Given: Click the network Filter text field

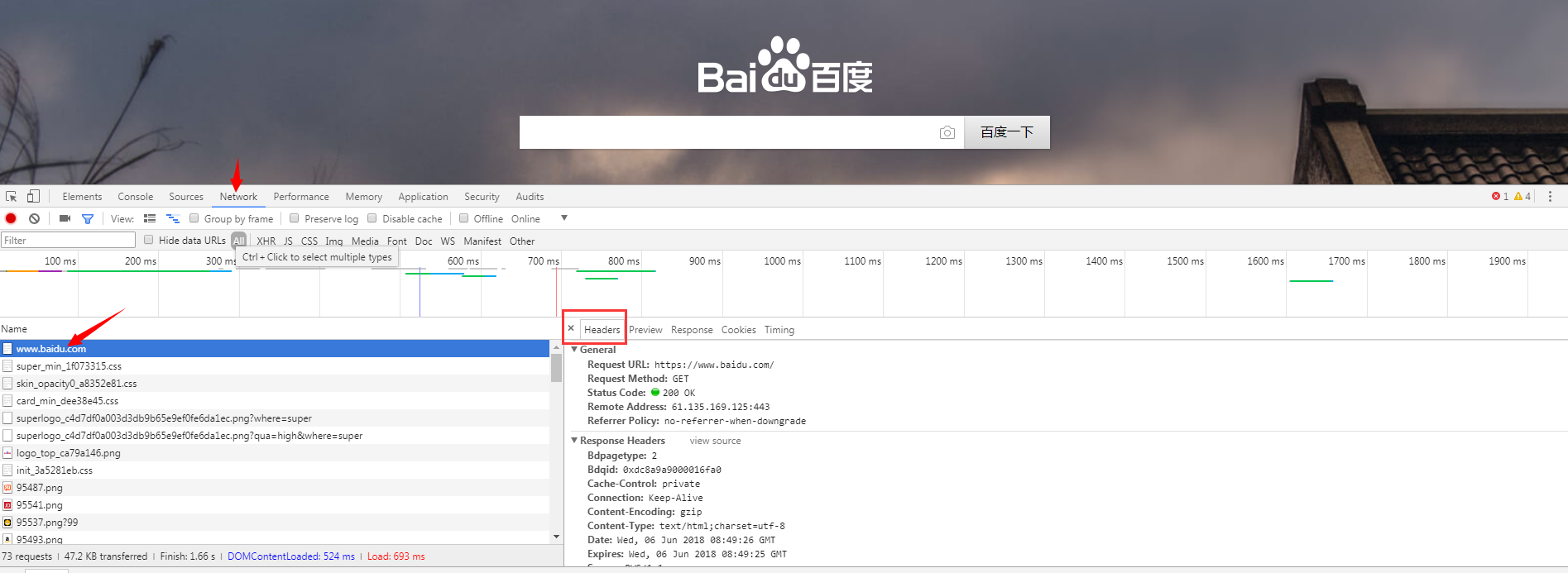Looking at the screenshot, I should 68,240.
